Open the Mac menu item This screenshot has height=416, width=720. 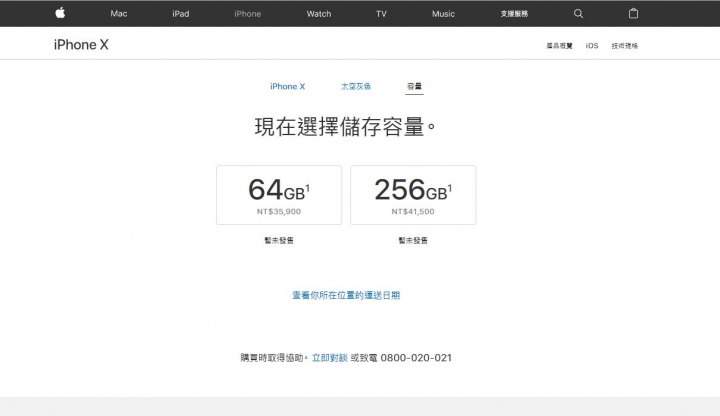point(118,14)
